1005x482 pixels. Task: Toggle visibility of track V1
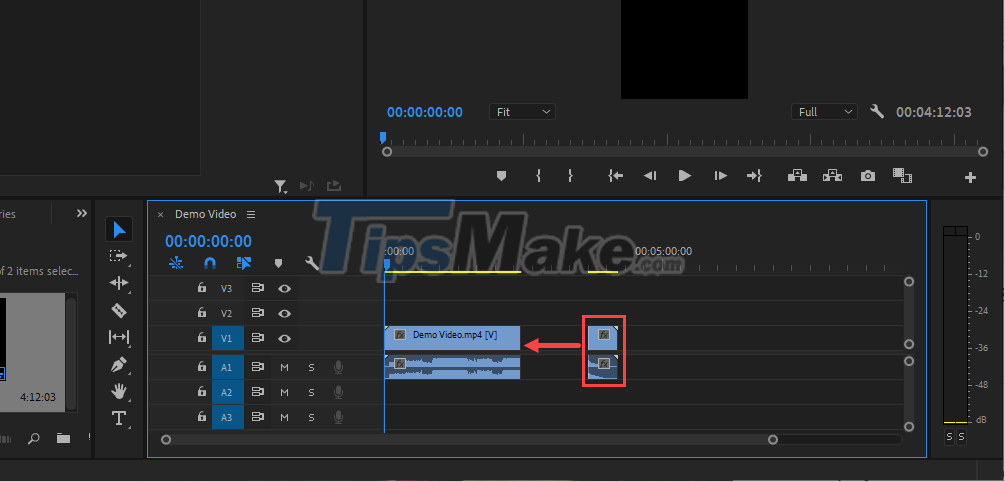285,338
